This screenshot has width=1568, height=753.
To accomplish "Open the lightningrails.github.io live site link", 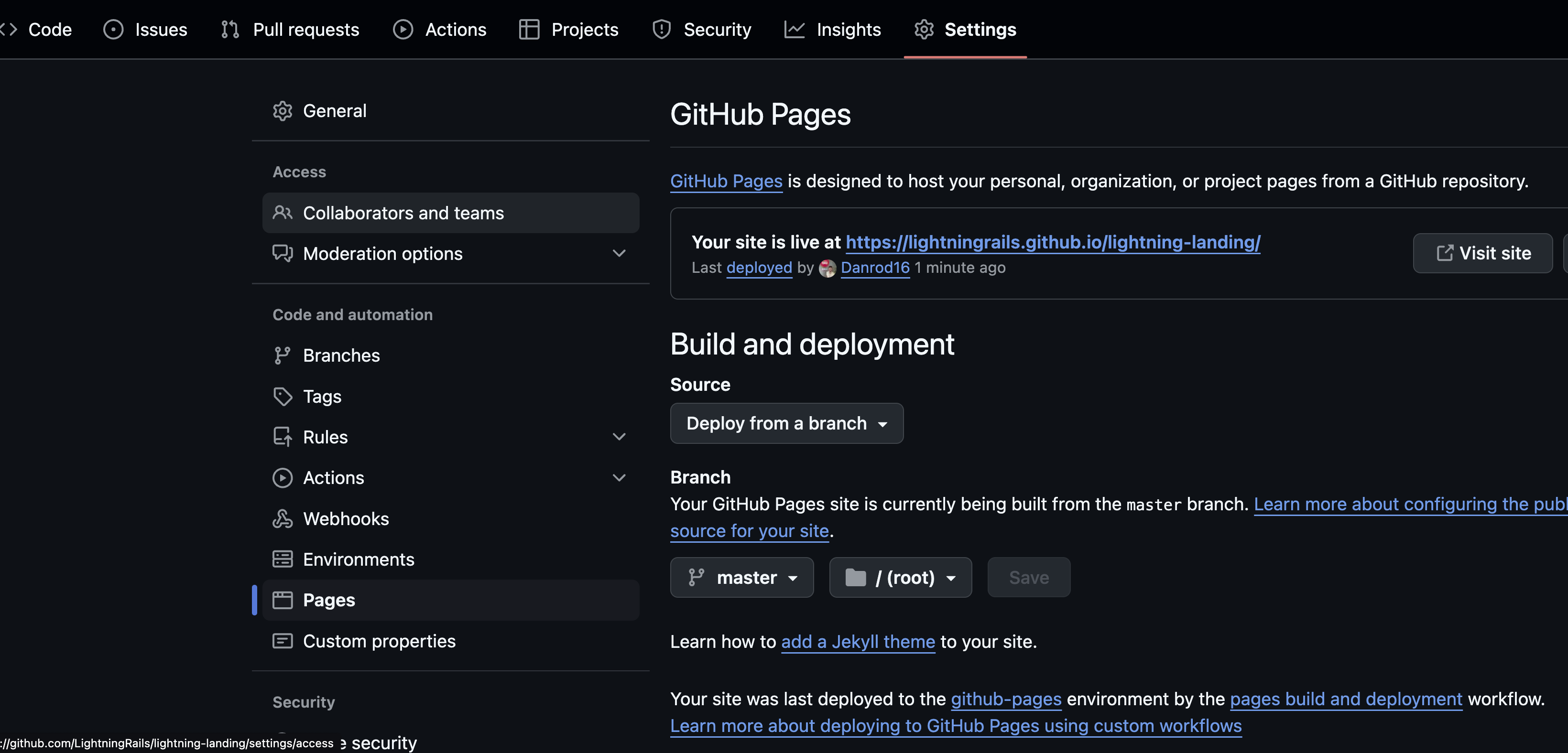I will pos(1053,242).
